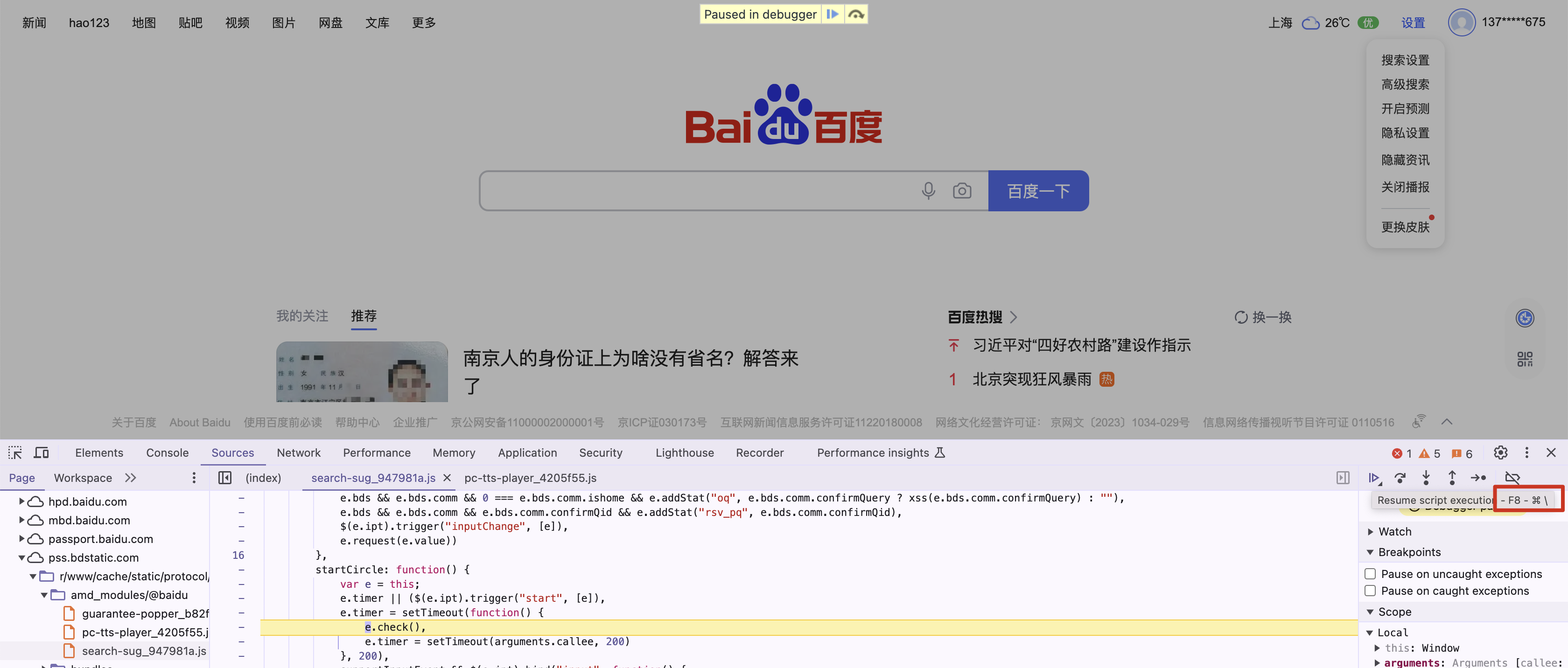The height and width of the screenshot is (668, 1568).
Task: Click Step out of function icon
Action: (x=1452, y=478)
